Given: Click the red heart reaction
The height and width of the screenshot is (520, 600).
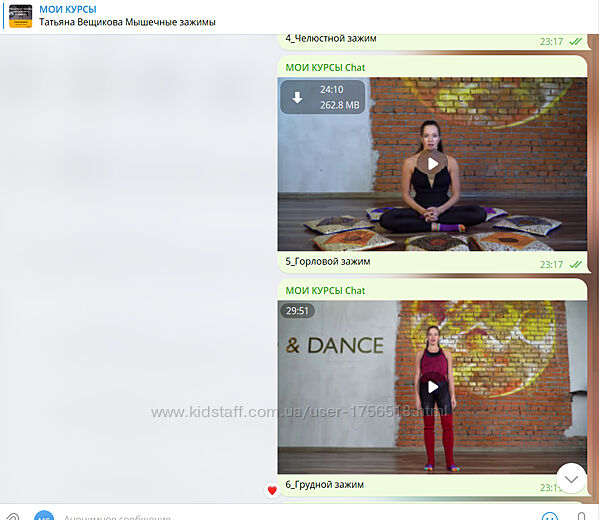Looking at the screenshot, I should [271, 490].
